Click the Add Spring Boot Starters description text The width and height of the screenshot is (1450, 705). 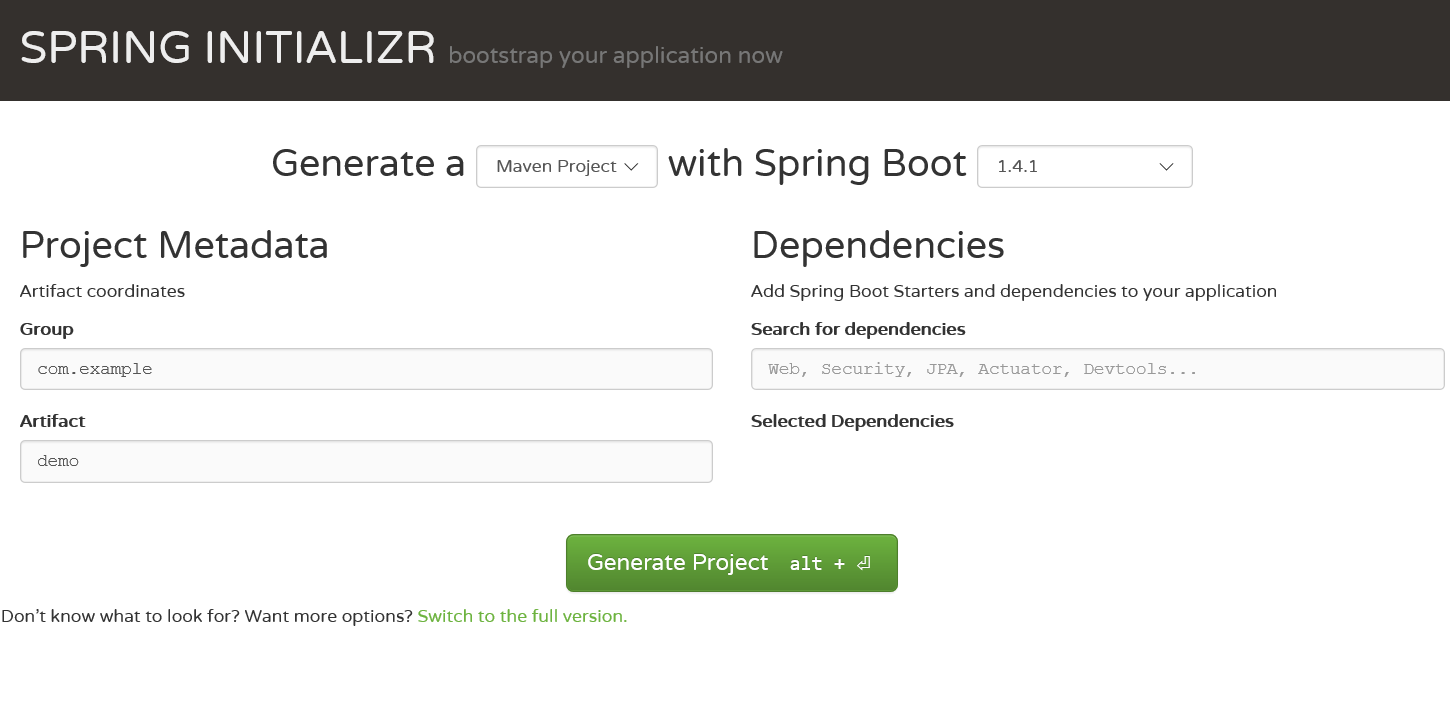tap(1014, 291)
